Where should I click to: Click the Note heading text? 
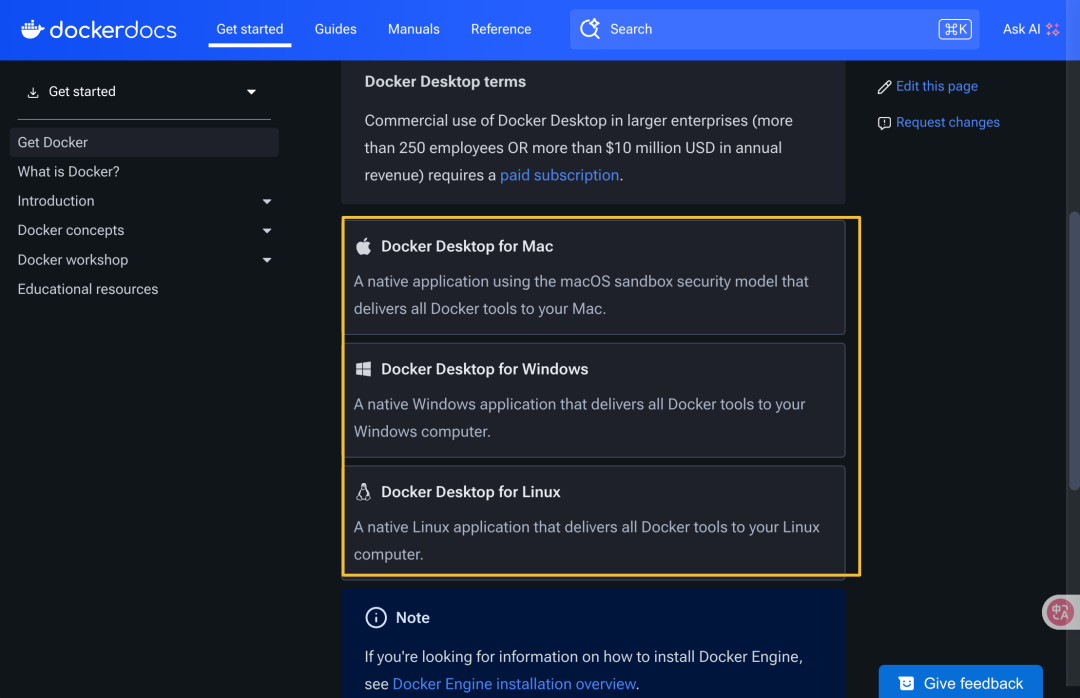[x=413, y=617]
